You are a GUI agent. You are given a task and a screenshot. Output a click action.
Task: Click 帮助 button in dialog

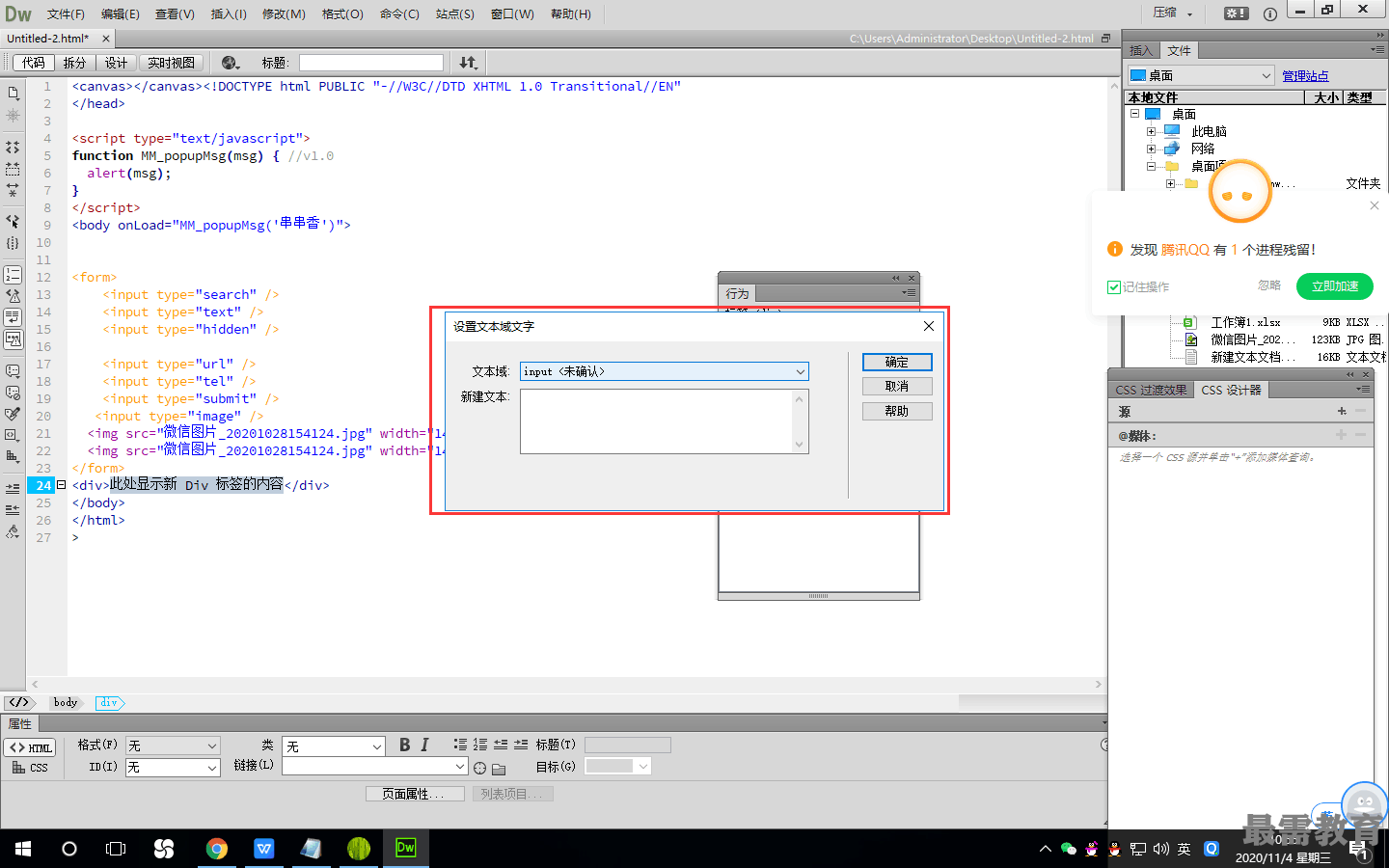click(897, 411)
